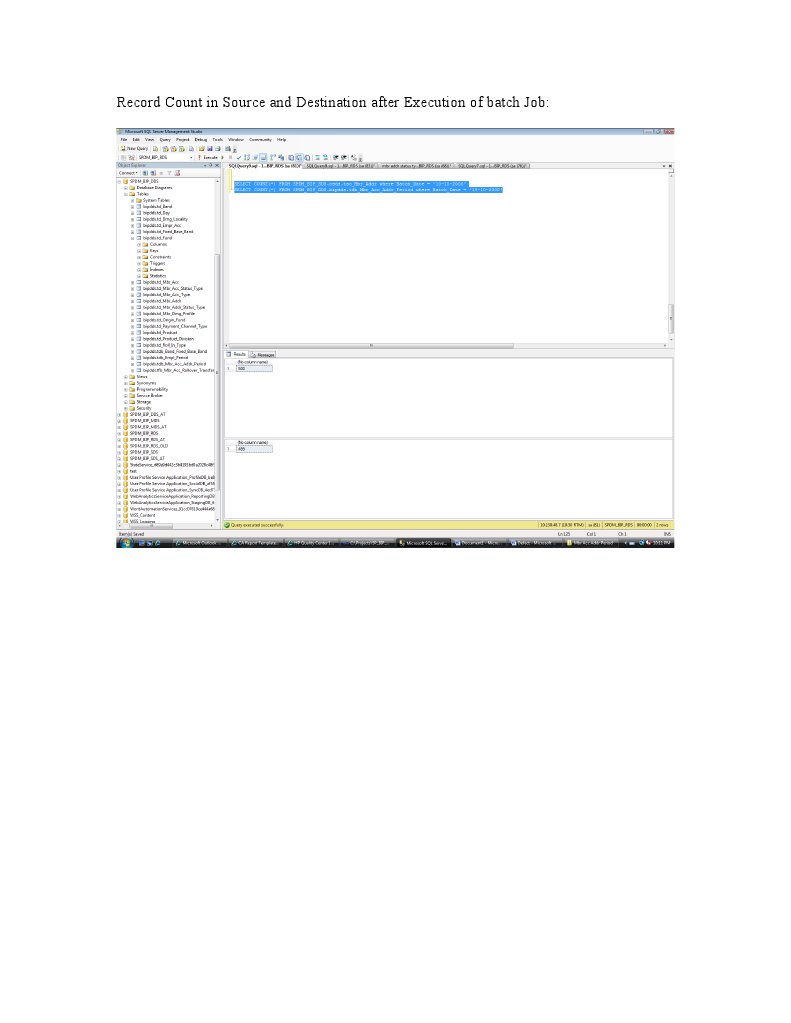Select the Security folder
The image size is (791, 1023).
coord(144,408)
